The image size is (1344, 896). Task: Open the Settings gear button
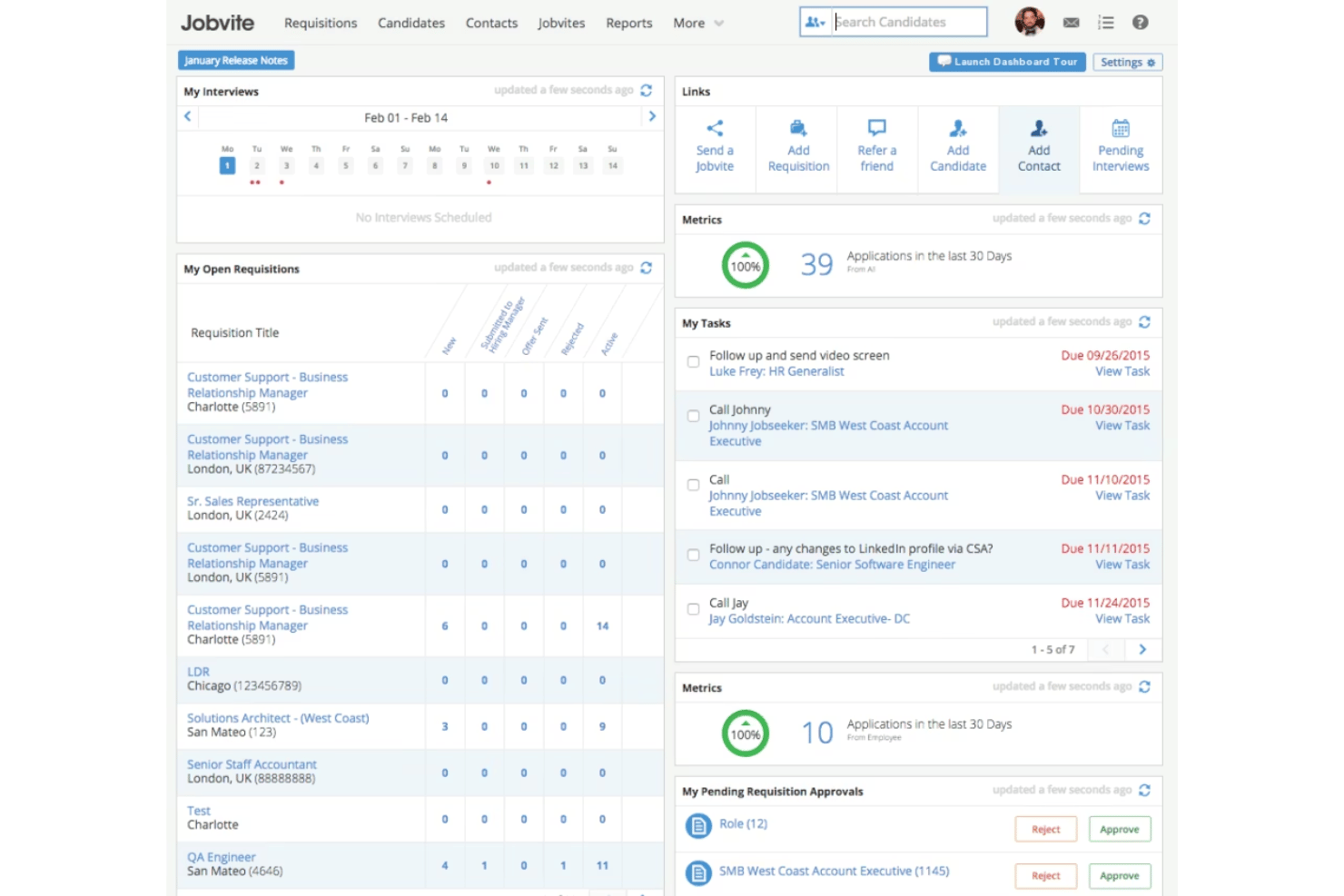pos(1127,63)
